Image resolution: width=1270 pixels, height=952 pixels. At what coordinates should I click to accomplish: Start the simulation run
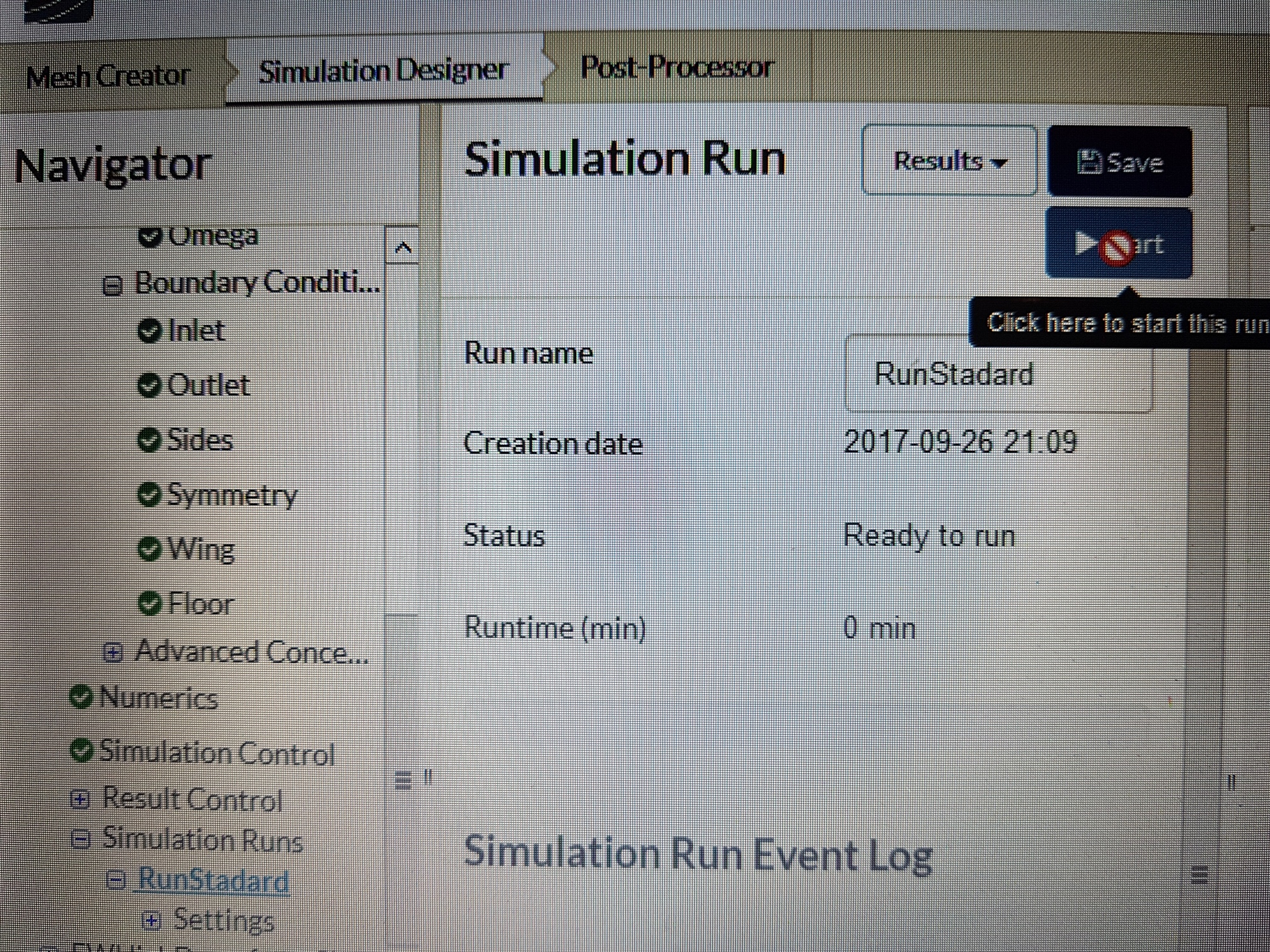(x=1119, y=243)
